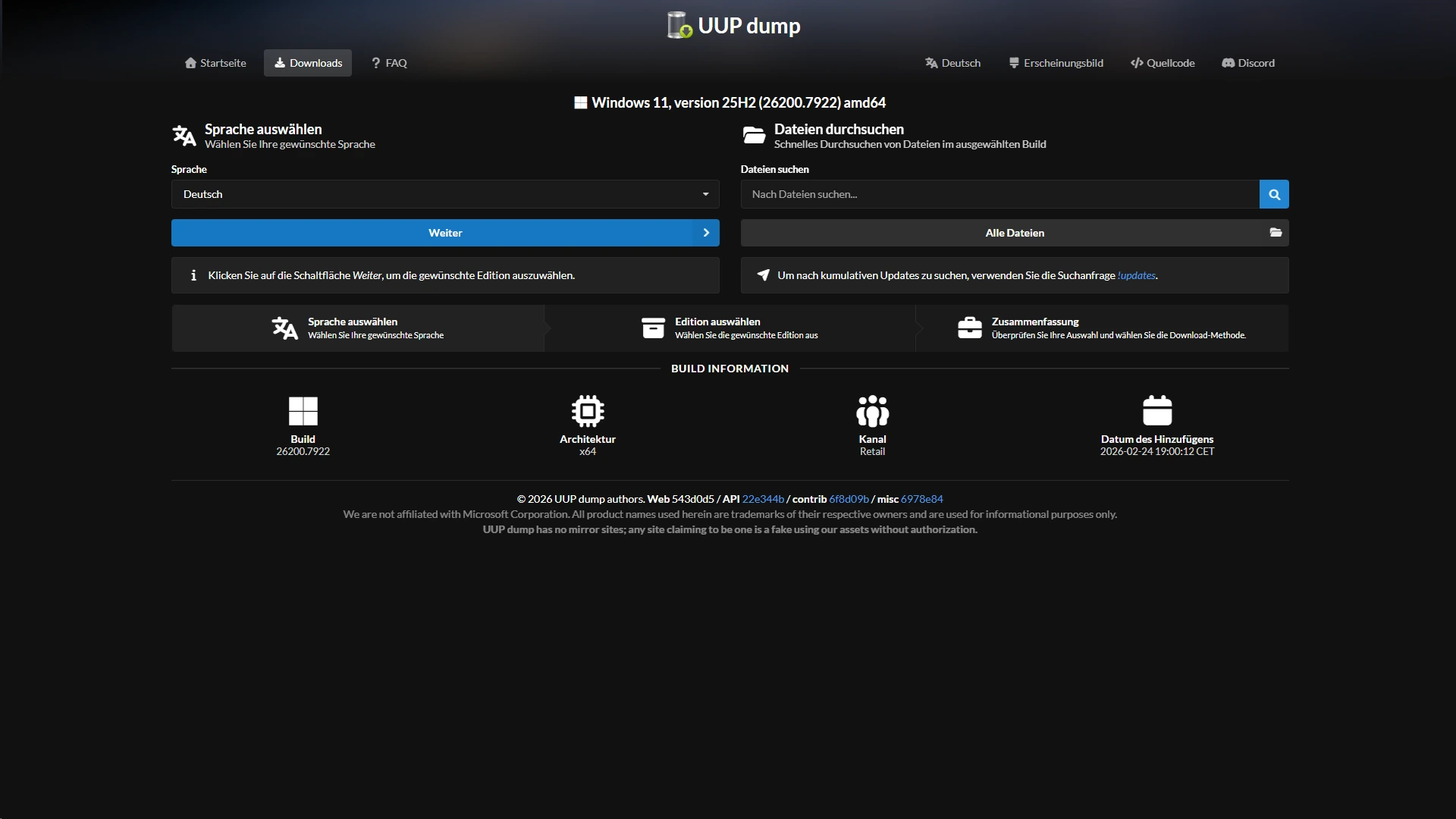Click the Windows logo Build icon
1456x819 pixels.
click(303, 411)
